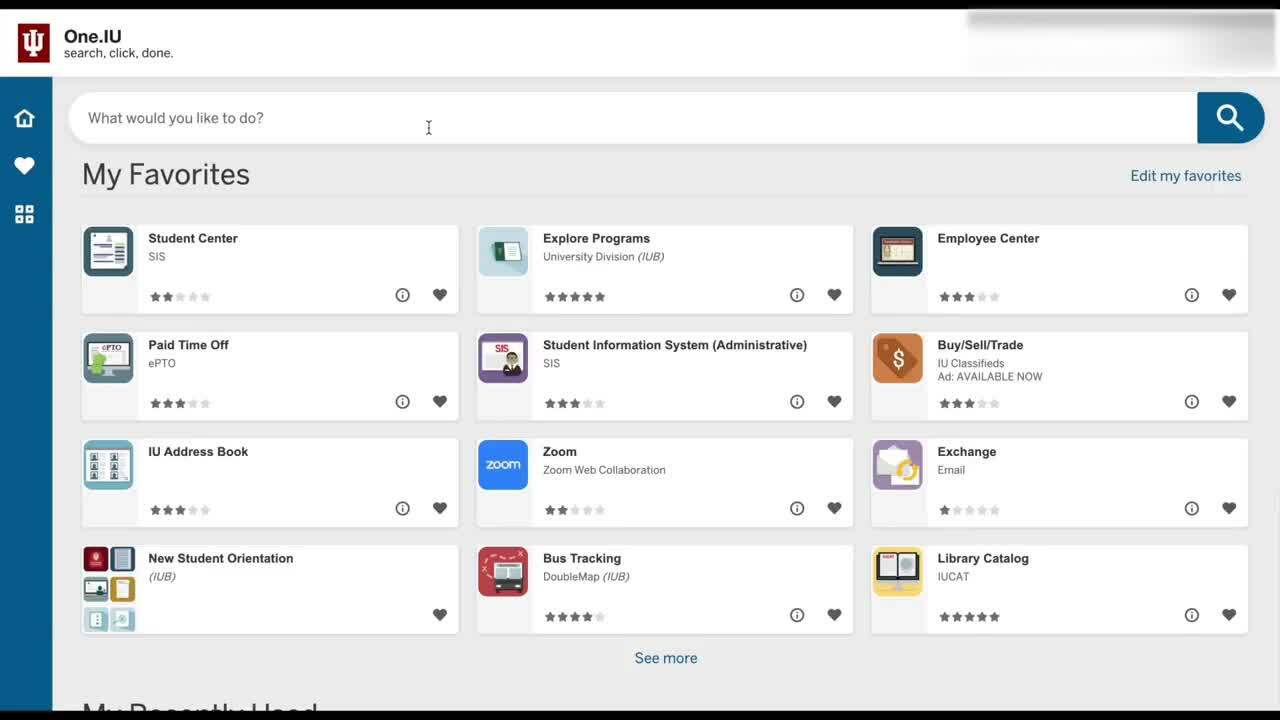
Task: Unfavorite Paid Time Off with heart
Action: pyautogui.click(x=440, y=402)
